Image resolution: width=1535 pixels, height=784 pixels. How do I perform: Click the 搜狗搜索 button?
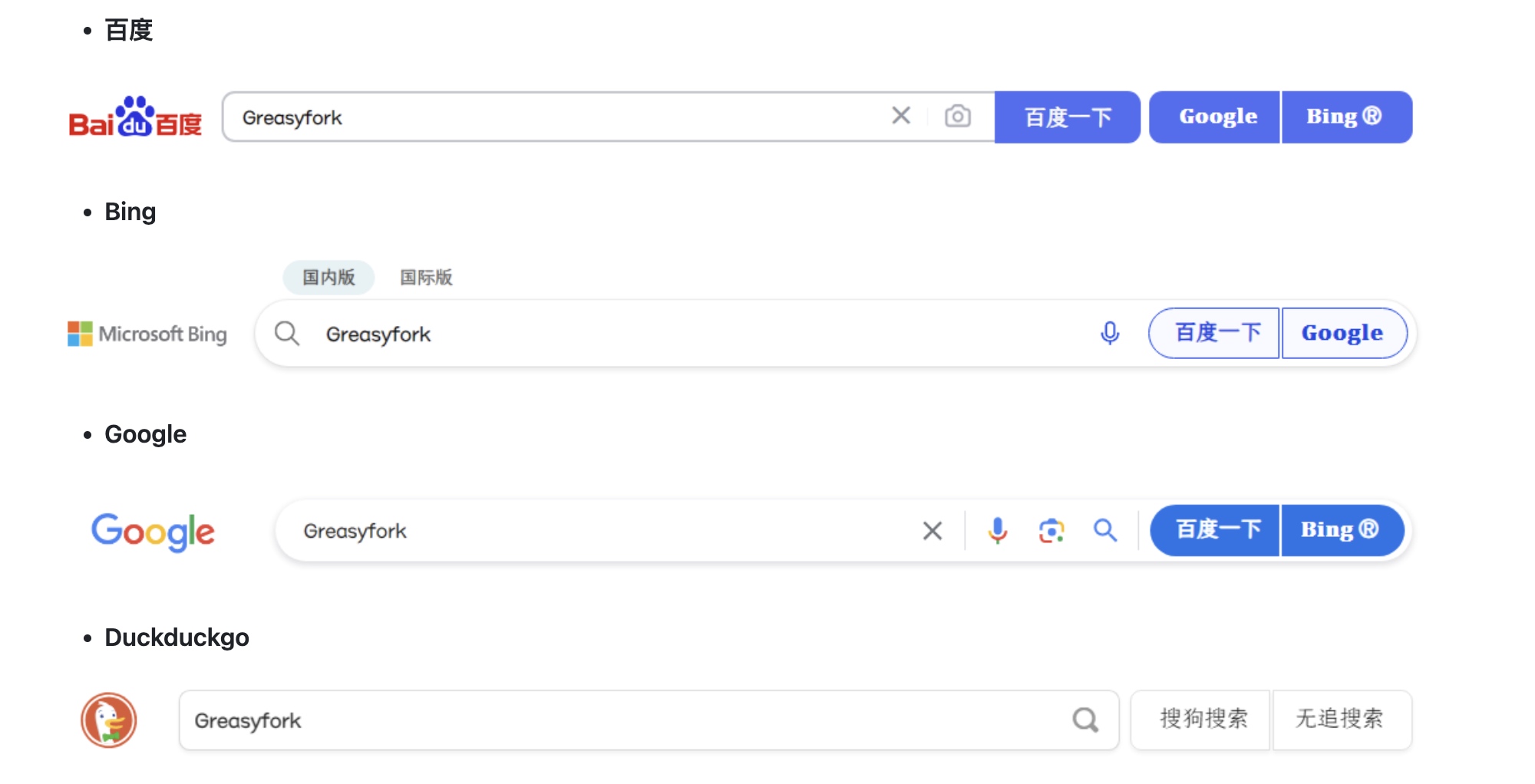pyautogui.click(x=1201, y=720)
